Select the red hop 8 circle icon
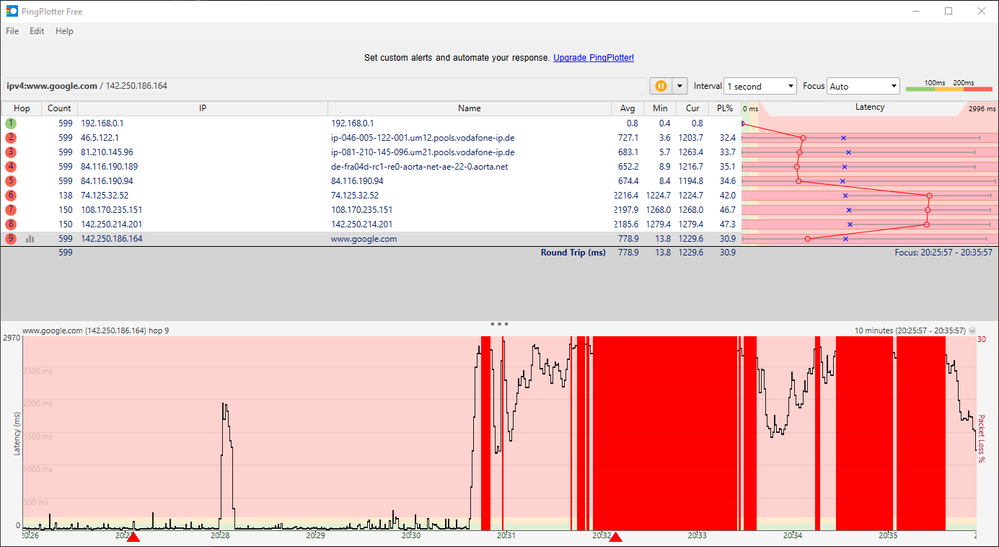999x547 pixels. [x=10, y=224]
